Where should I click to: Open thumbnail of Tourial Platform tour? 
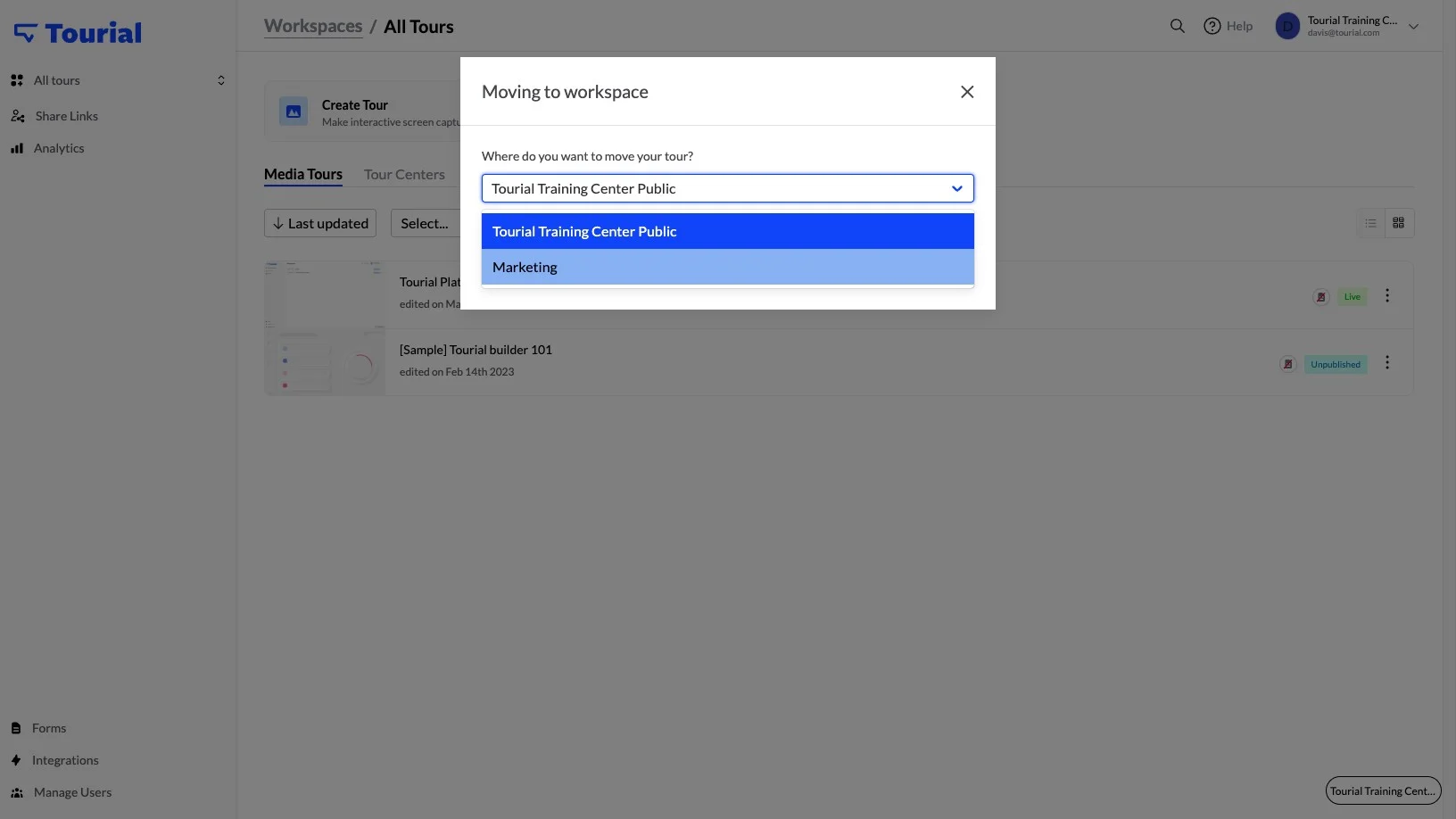point(325,294)
